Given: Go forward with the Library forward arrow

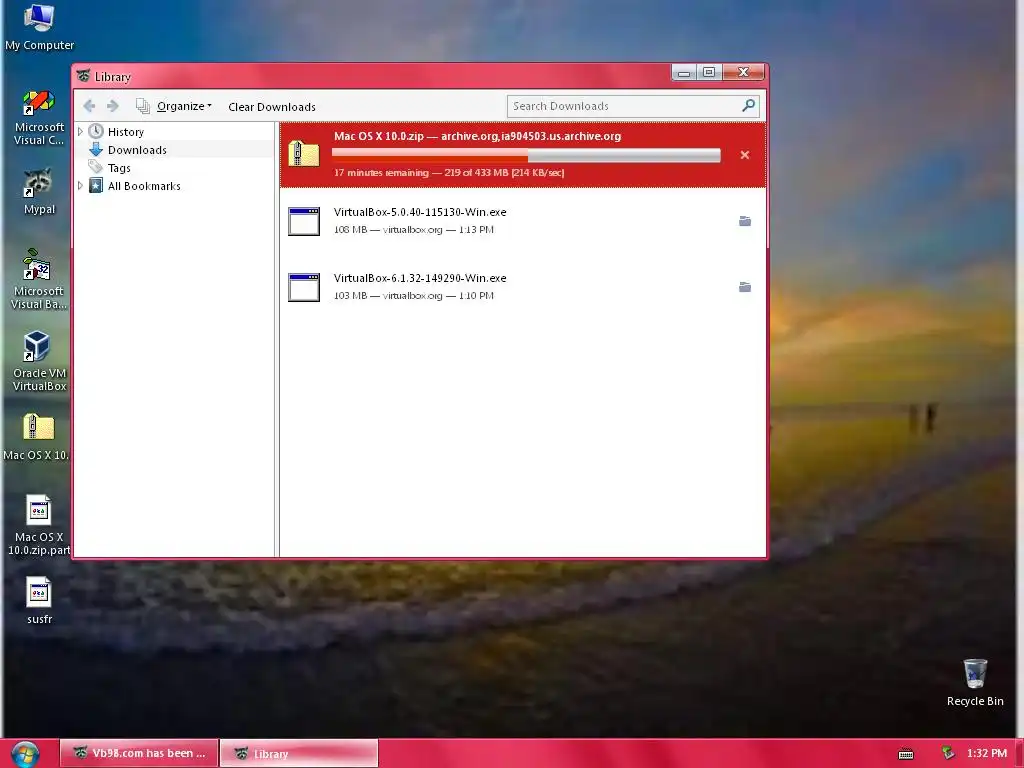Looking at the screenshot, I should [113, 106].
